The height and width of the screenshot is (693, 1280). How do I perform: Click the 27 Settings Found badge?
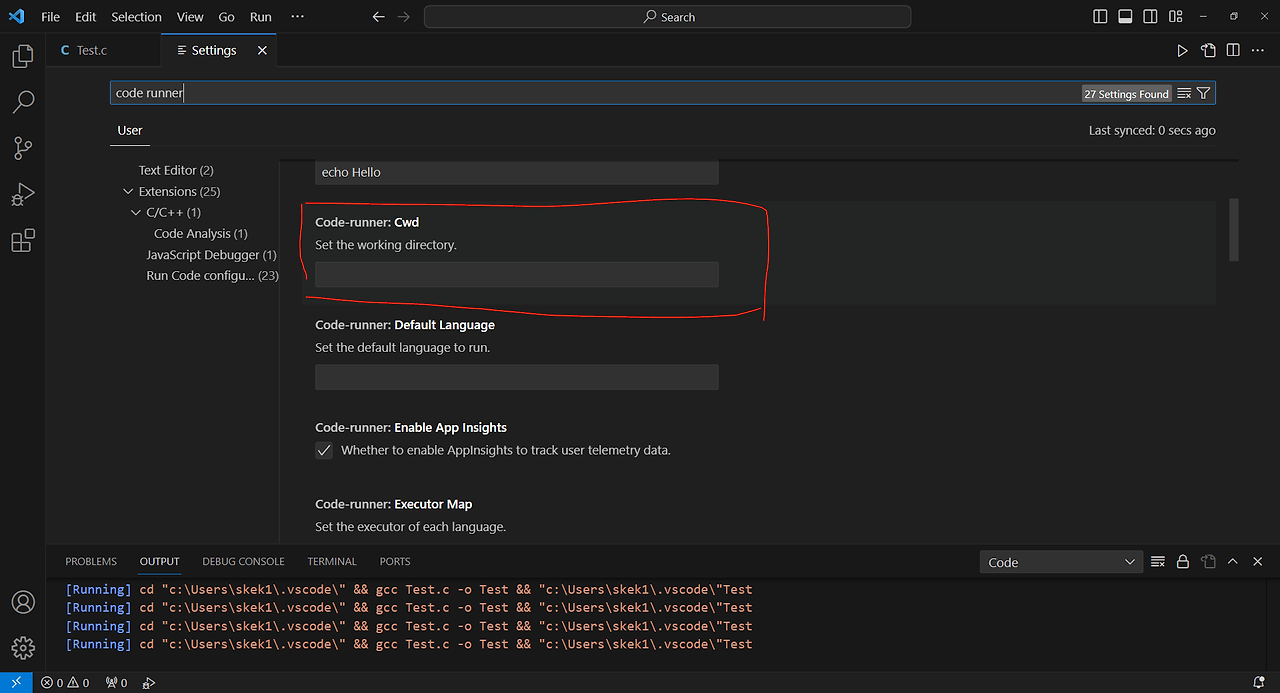point(1127,94)
